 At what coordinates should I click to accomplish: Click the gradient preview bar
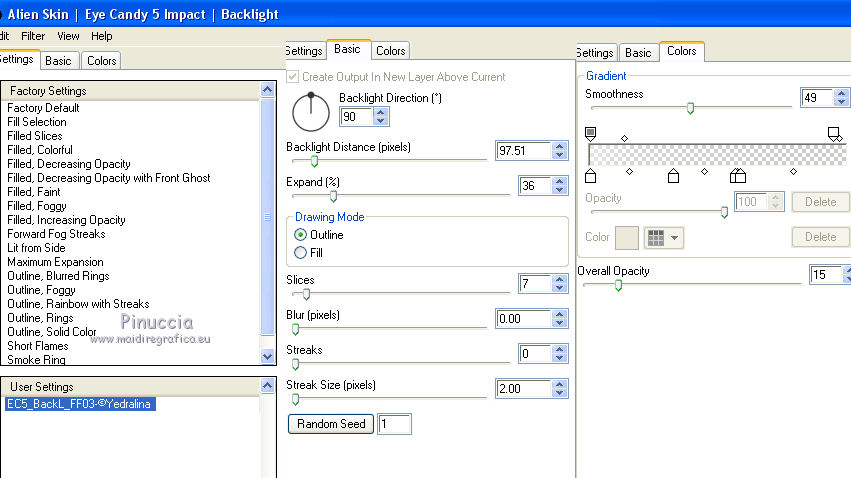pos(717,155)
